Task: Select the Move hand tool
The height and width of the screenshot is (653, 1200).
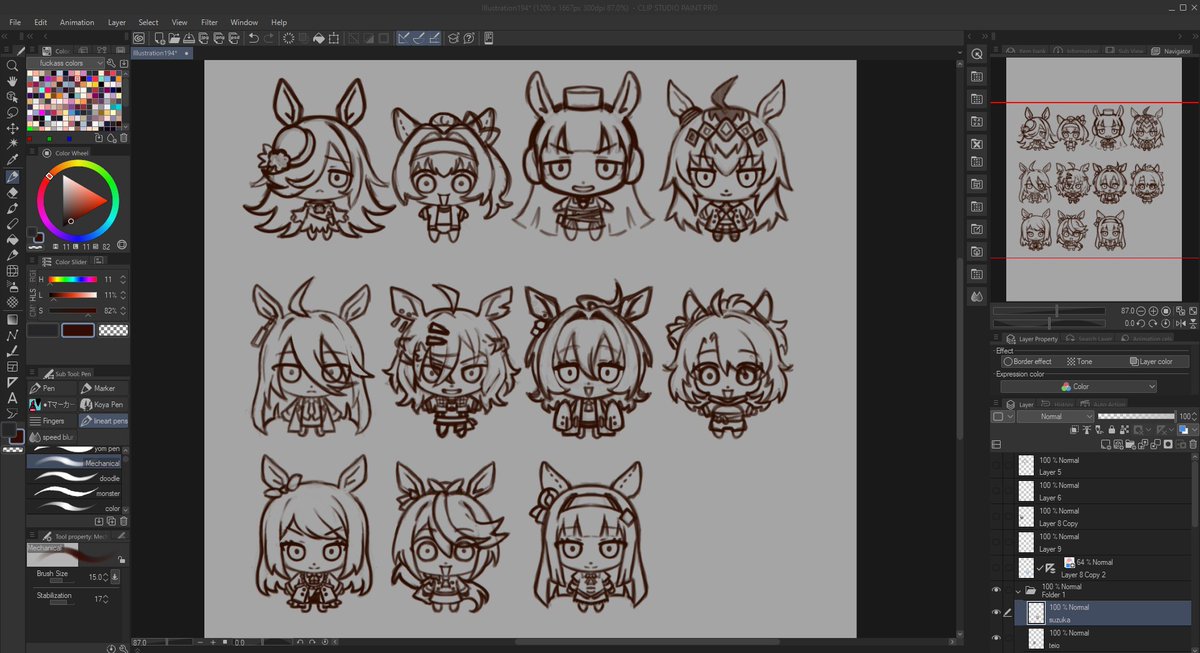Action: coord(12,81)
